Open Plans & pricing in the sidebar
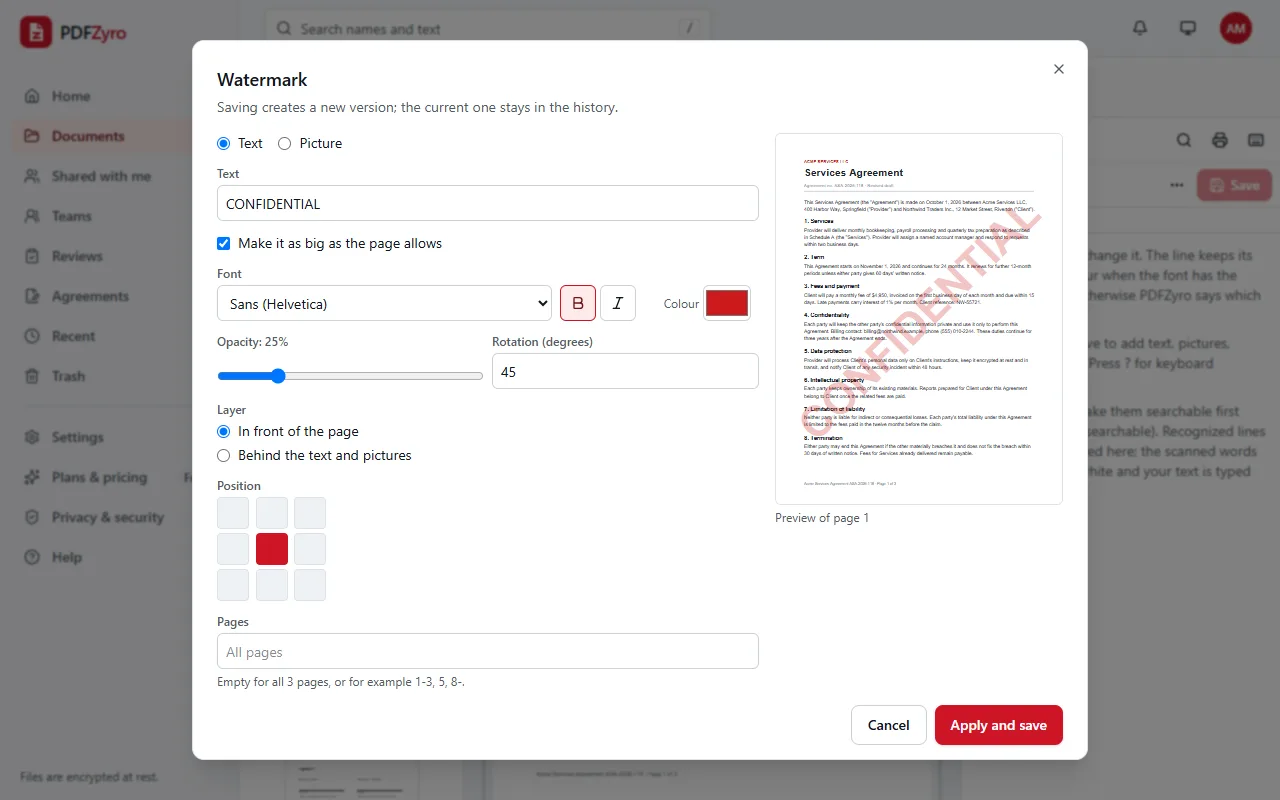 [104, 477]
